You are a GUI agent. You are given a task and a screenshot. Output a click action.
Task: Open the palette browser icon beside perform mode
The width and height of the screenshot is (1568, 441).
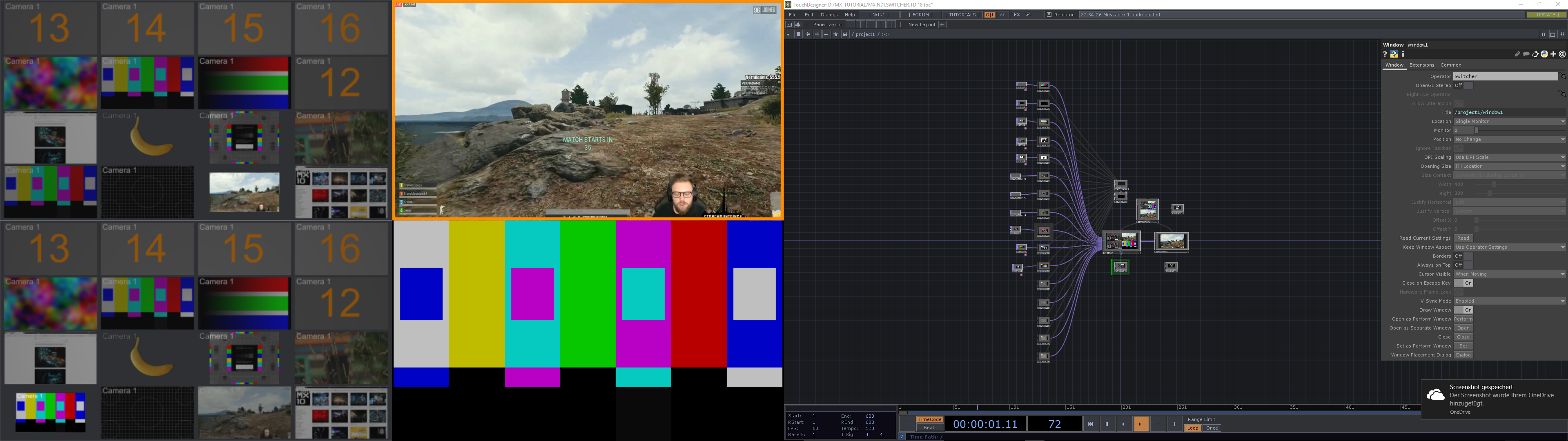(798, 25)
